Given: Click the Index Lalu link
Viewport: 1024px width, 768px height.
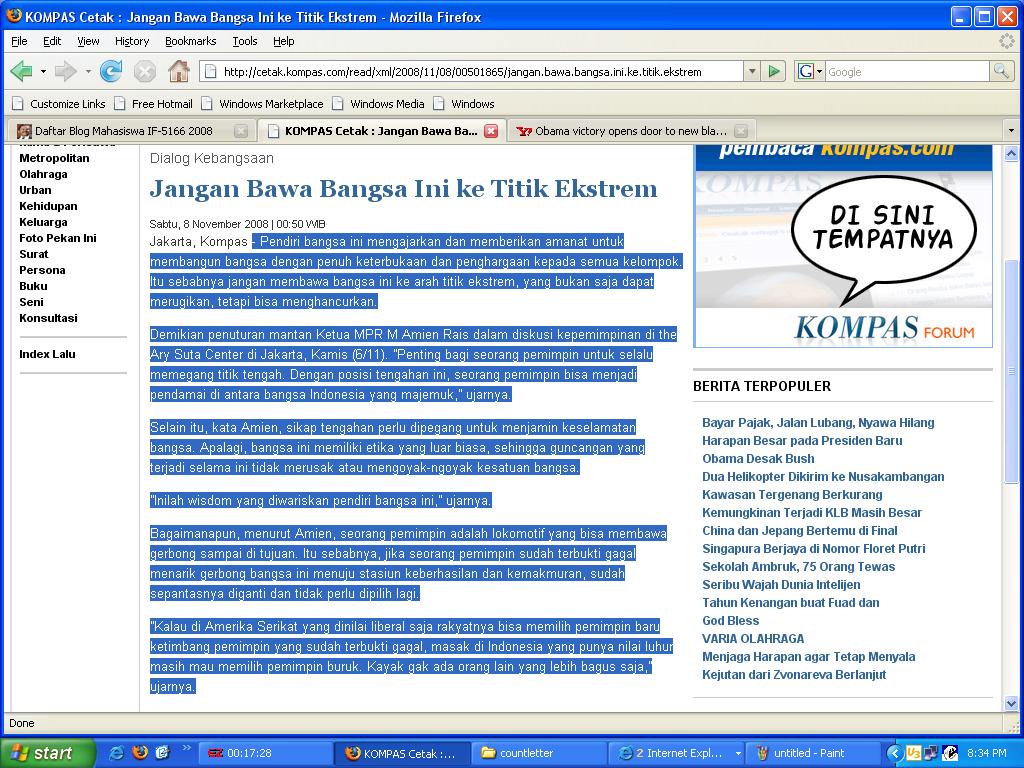Looking at the screenshot, I should coord(48,354).
